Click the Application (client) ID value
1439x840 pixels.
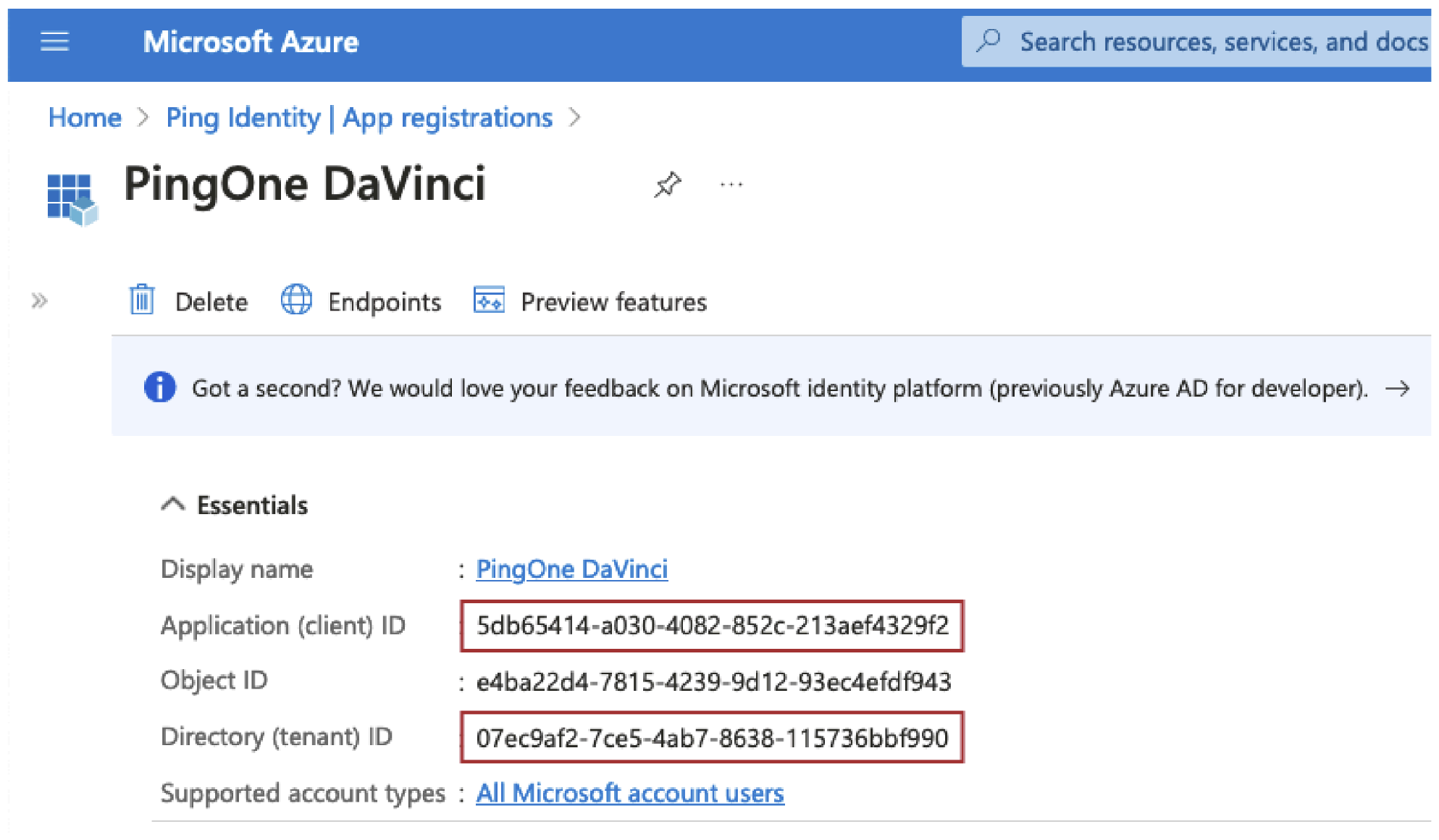[712, 626]
